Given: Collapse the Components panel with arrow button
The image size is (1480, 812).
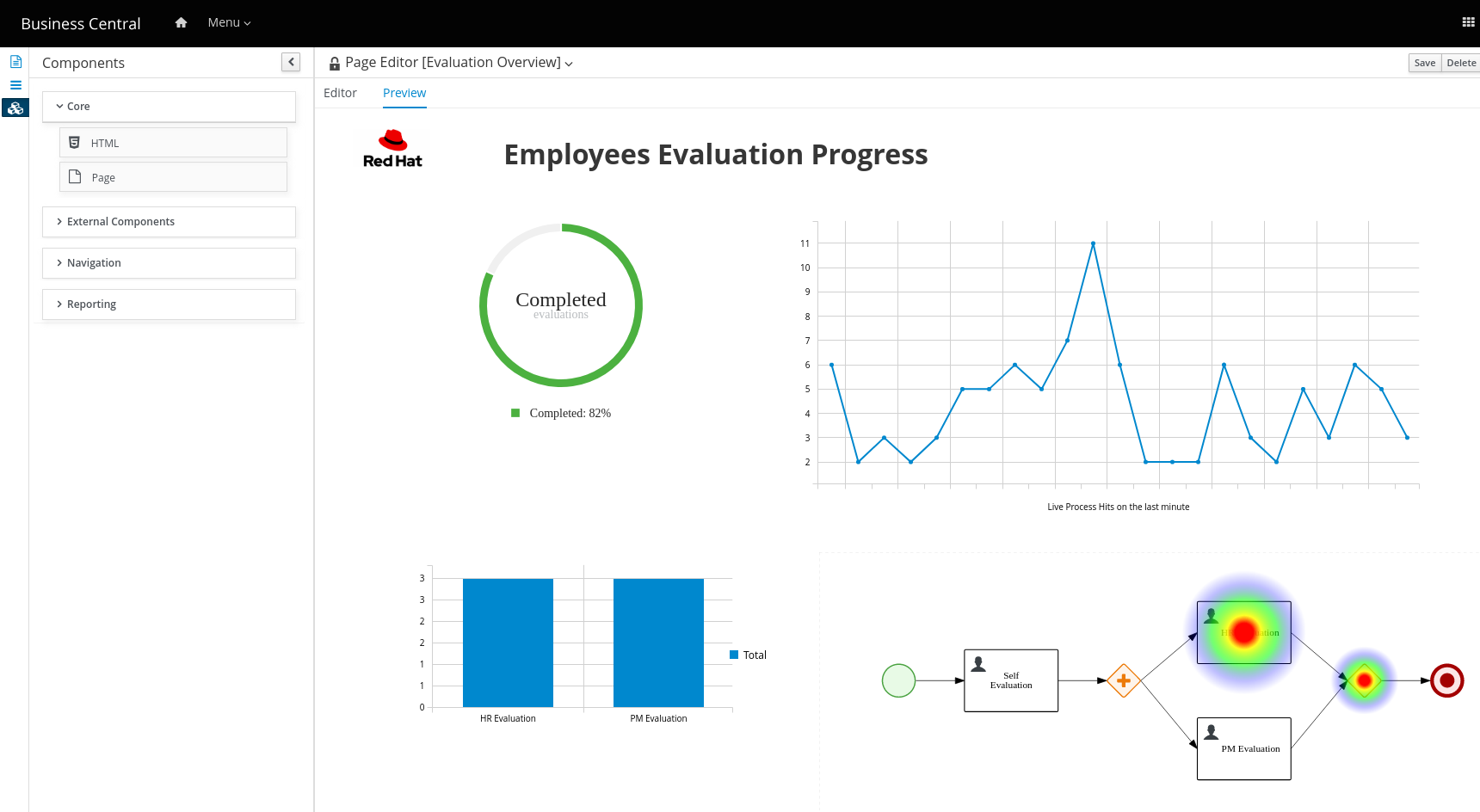Looking at the screenshot, I should click(x=291, y=62).
